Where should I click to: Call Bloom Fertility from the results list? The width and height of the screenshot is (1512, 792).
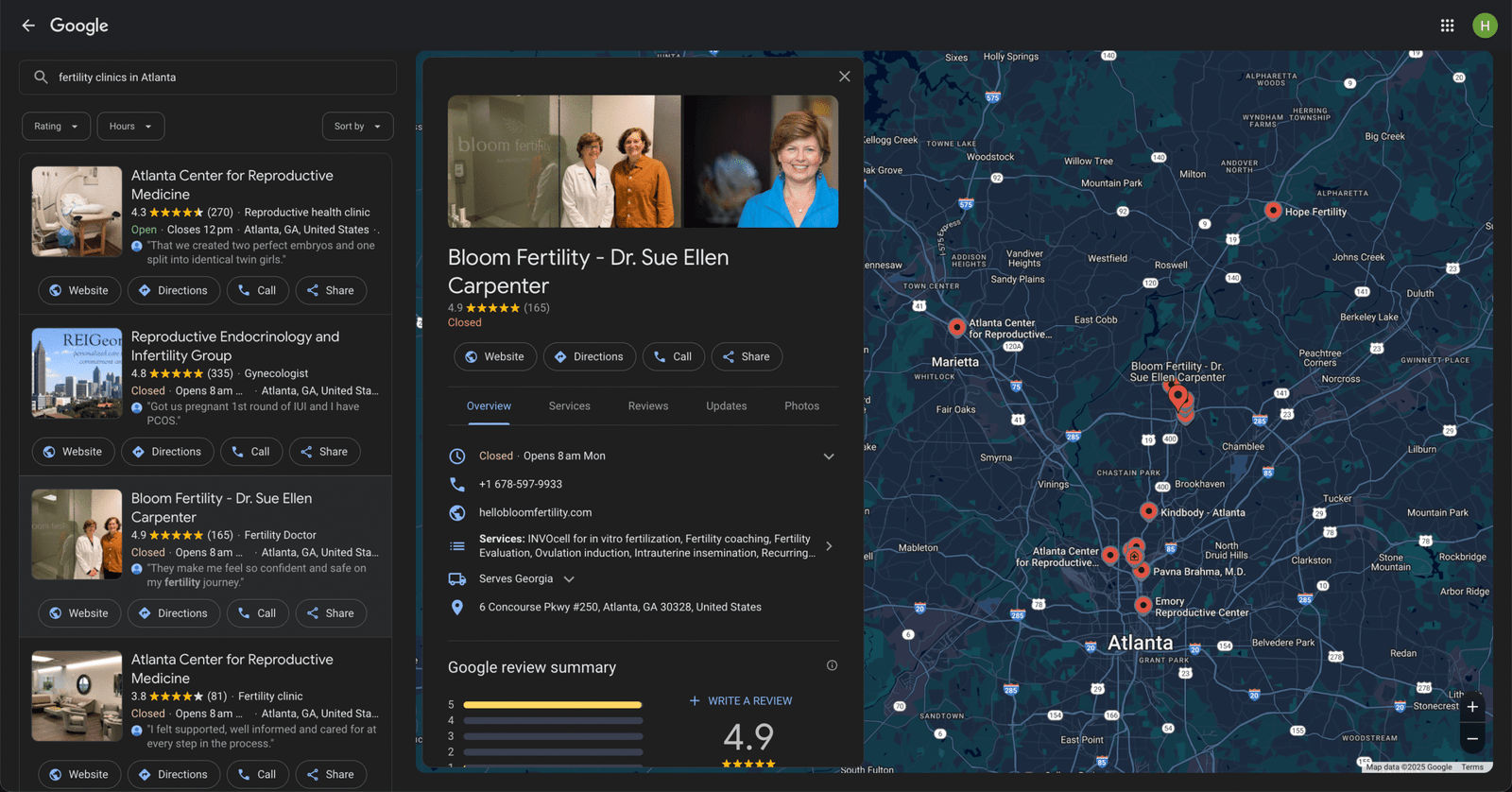(258, 613)
